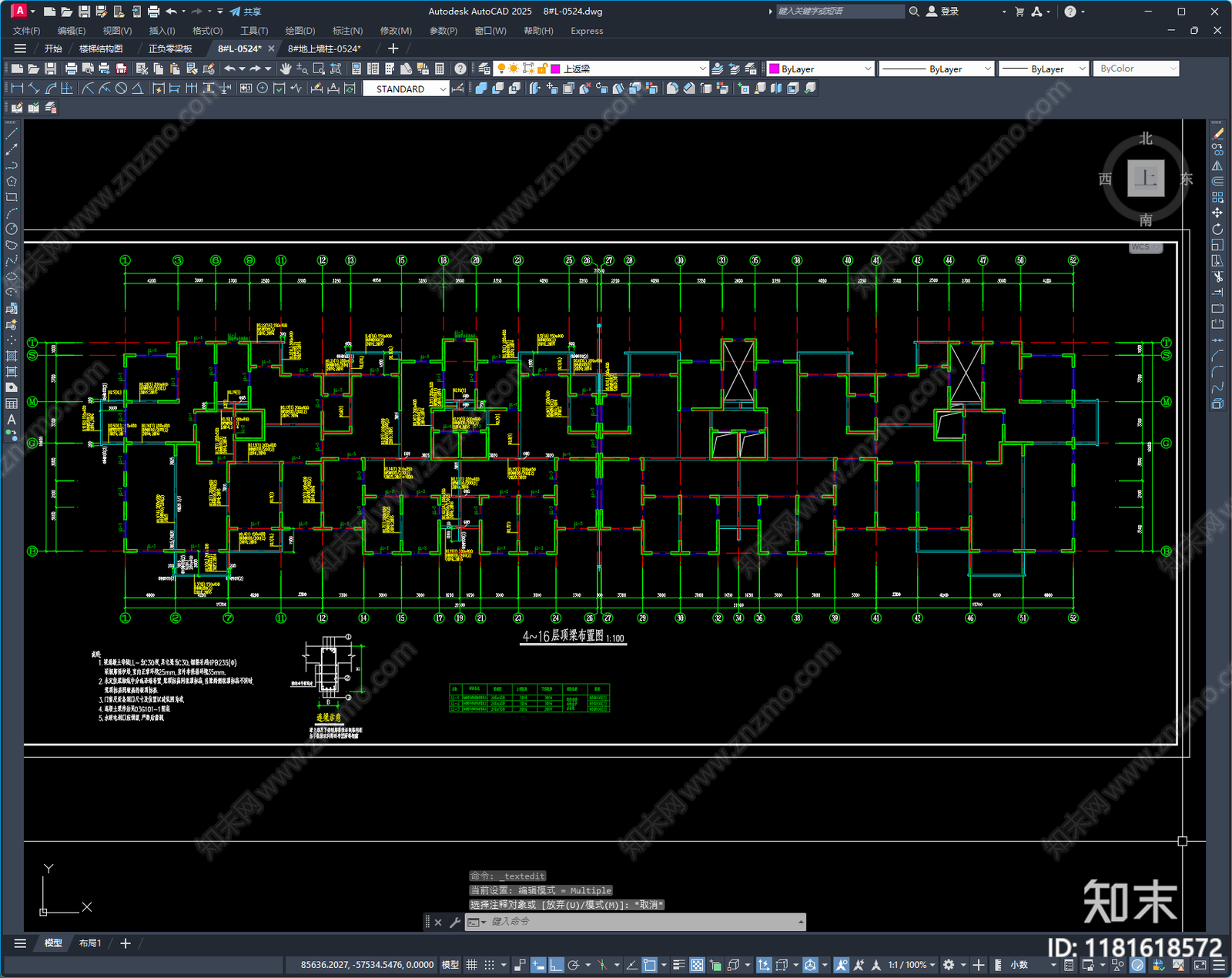Click the add layout plus button

[126, 943]
